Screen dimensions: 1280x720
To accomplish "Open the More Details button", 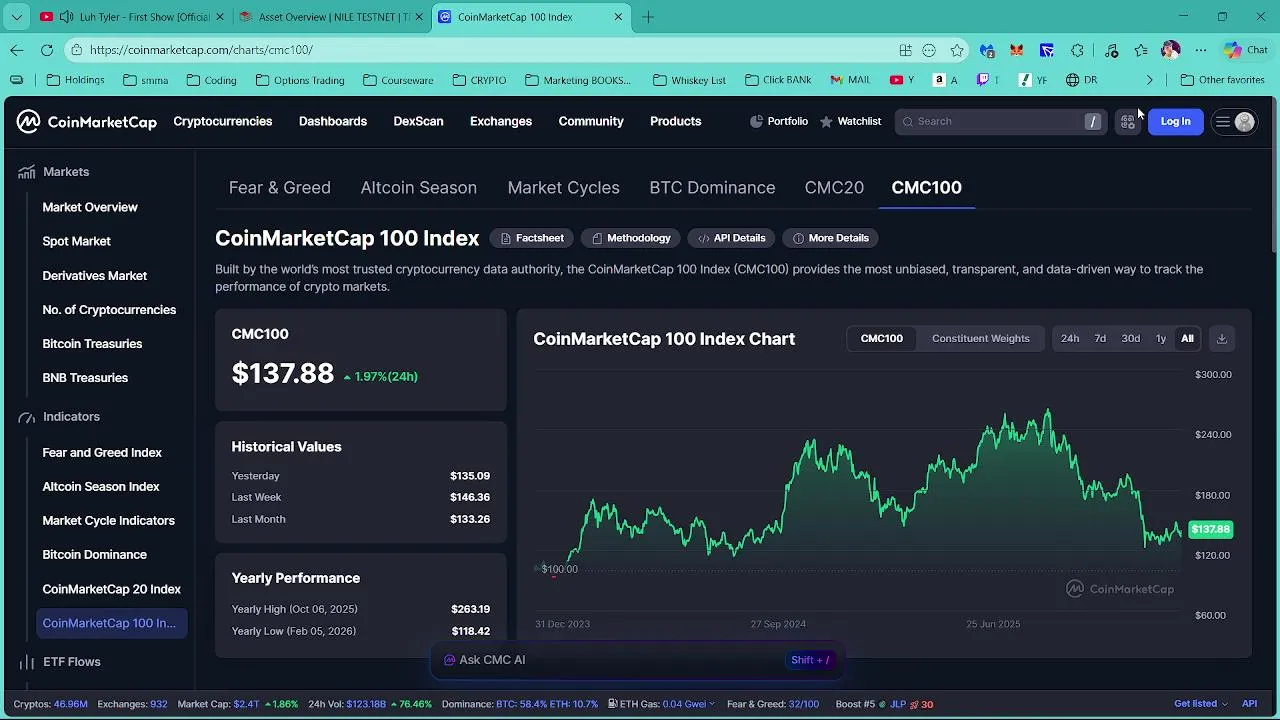I will click(x=831, y=238).
